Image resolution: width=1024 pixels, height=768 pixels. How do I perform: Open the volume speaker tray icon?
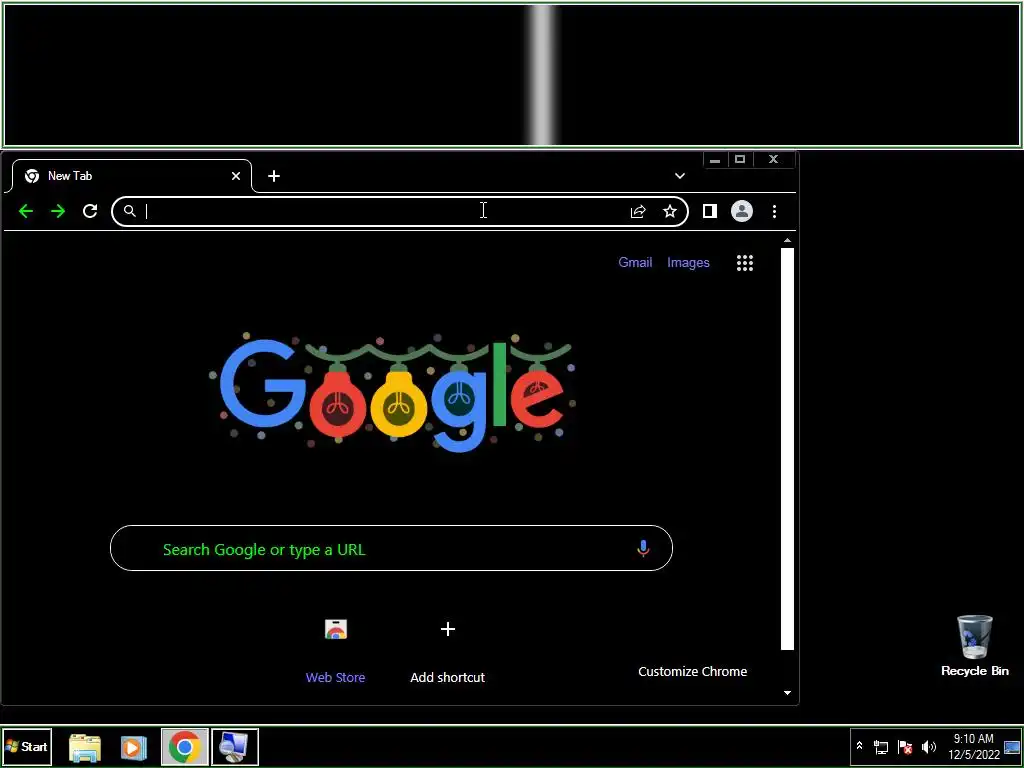929,746
